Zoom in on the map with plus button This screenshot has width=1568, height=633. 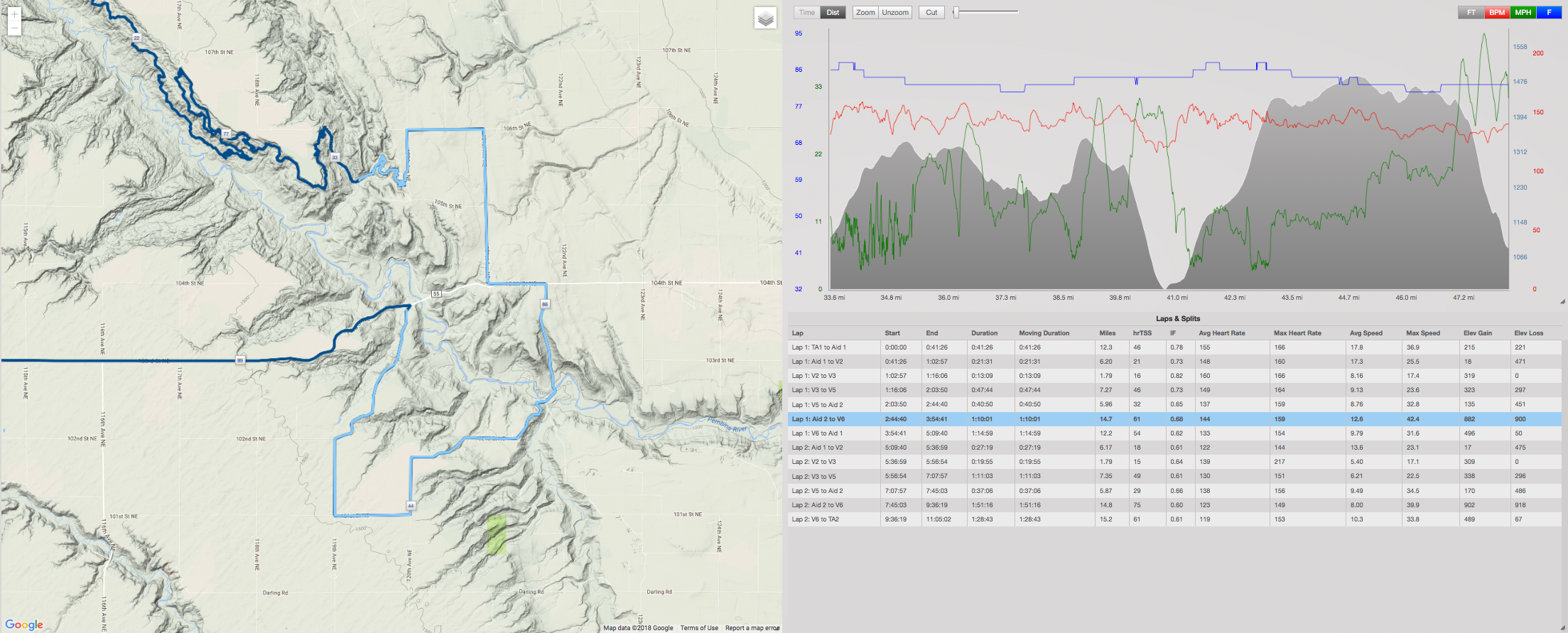click(14, 13)
